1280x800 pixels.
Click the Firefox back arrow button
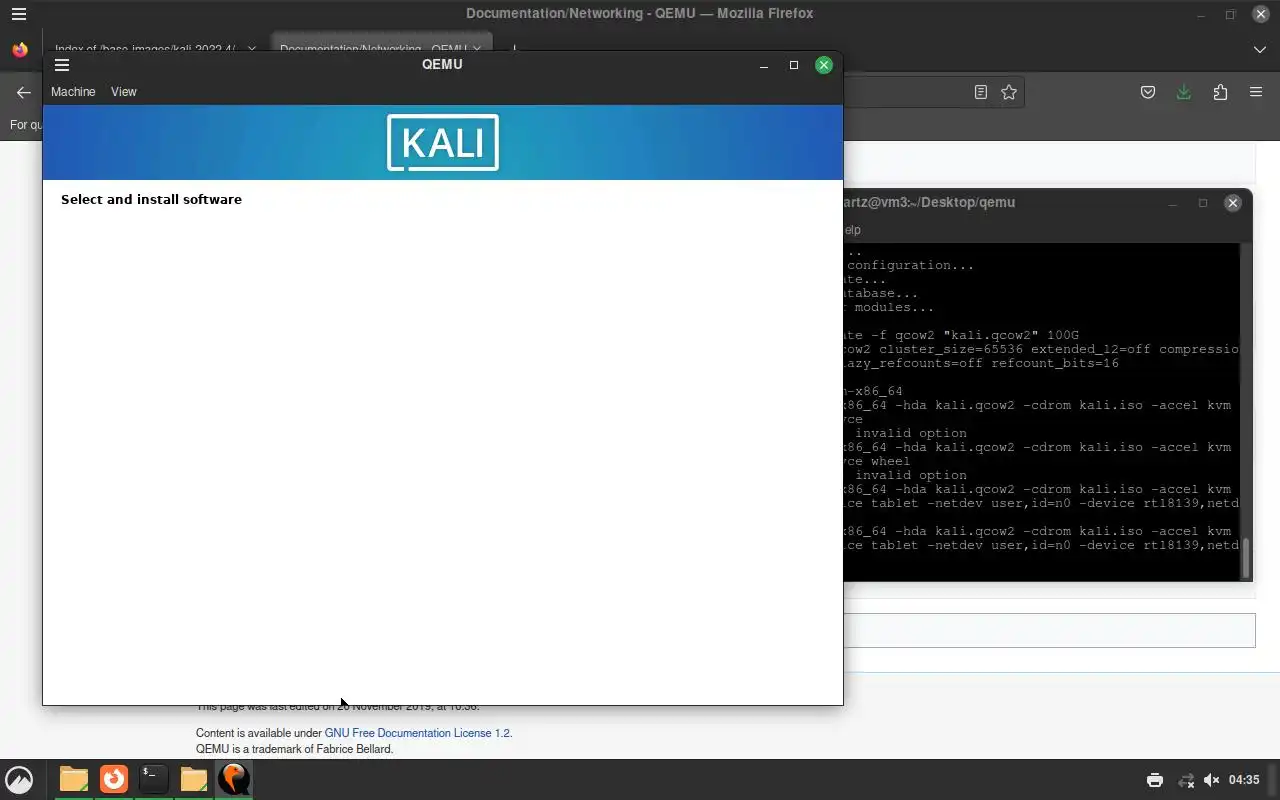tap(24, 92)
